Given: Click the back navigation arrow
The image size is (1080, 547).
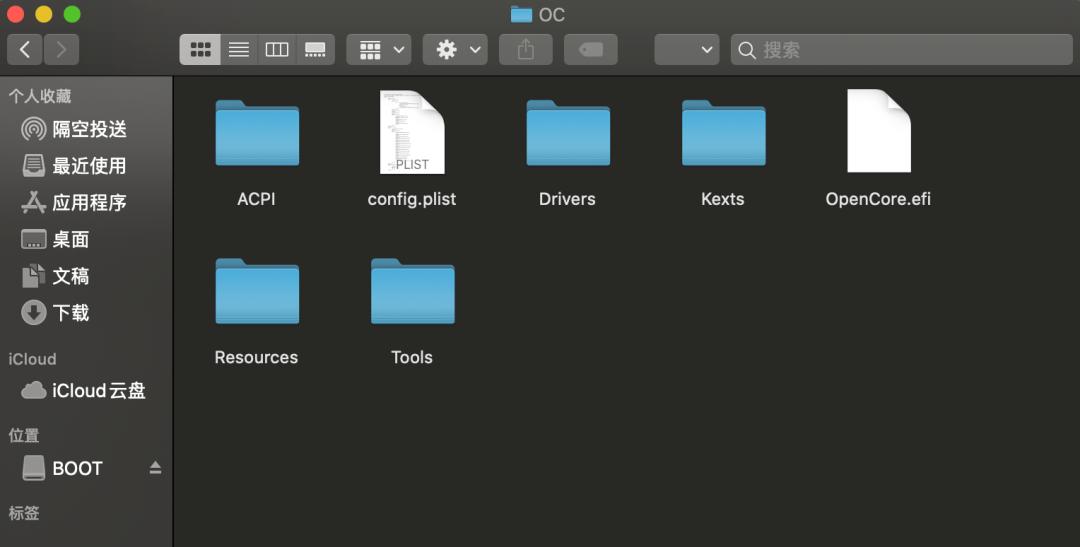Looking at the screenshot, I should 25,49.
